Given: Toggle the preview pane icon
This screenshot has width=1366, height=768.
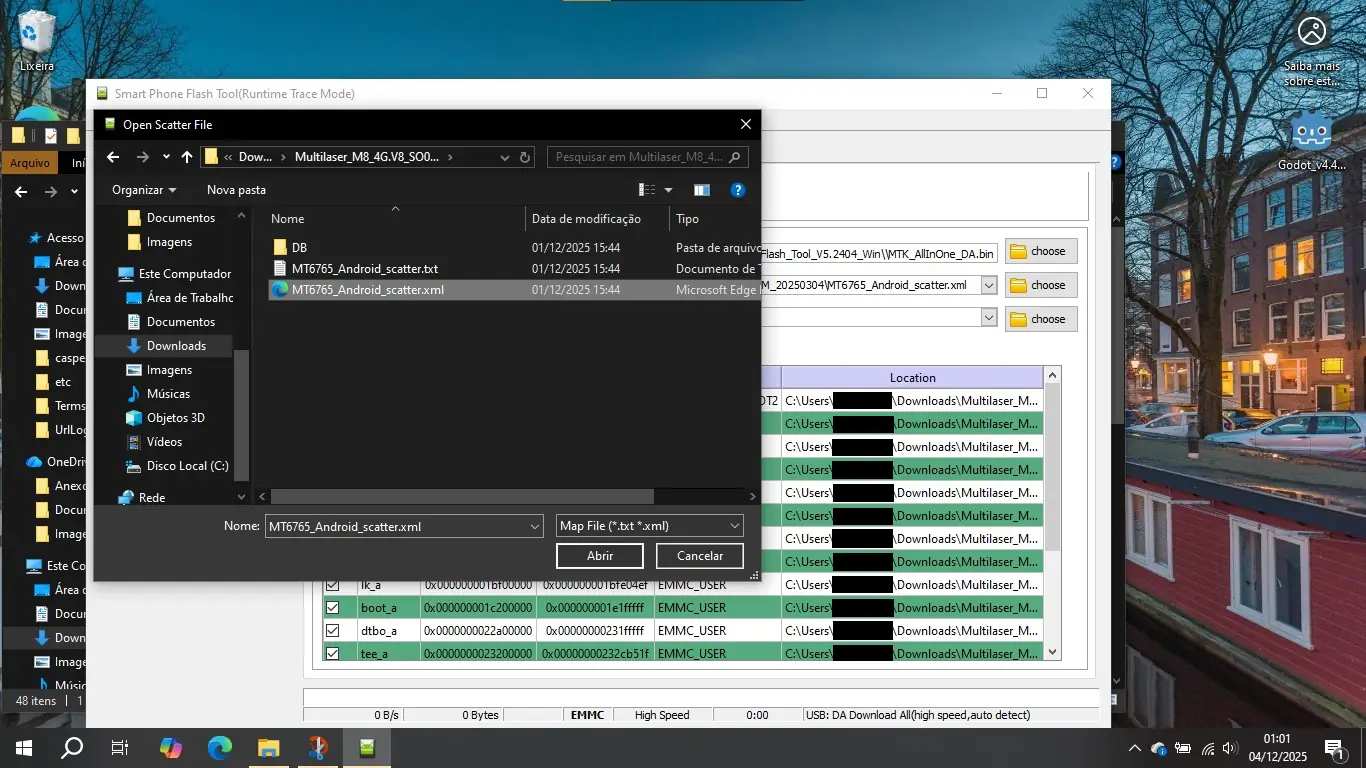Looking at the screenshot, I should tap(701, 190).
